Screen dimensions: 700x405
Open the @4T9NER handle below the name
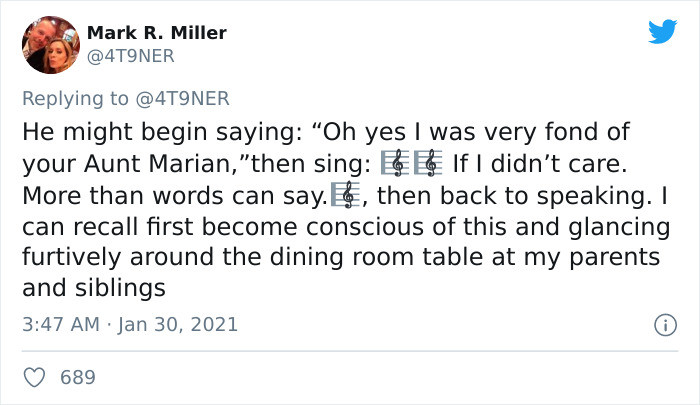[130, 56]
